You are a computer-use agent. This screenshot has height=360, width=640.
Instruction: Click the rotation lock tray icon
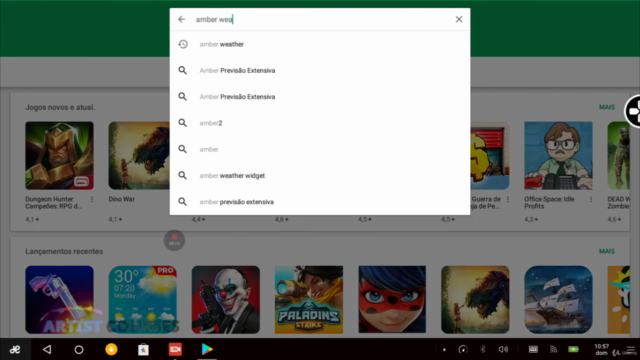pyautogui.click(x=463, y=349)
